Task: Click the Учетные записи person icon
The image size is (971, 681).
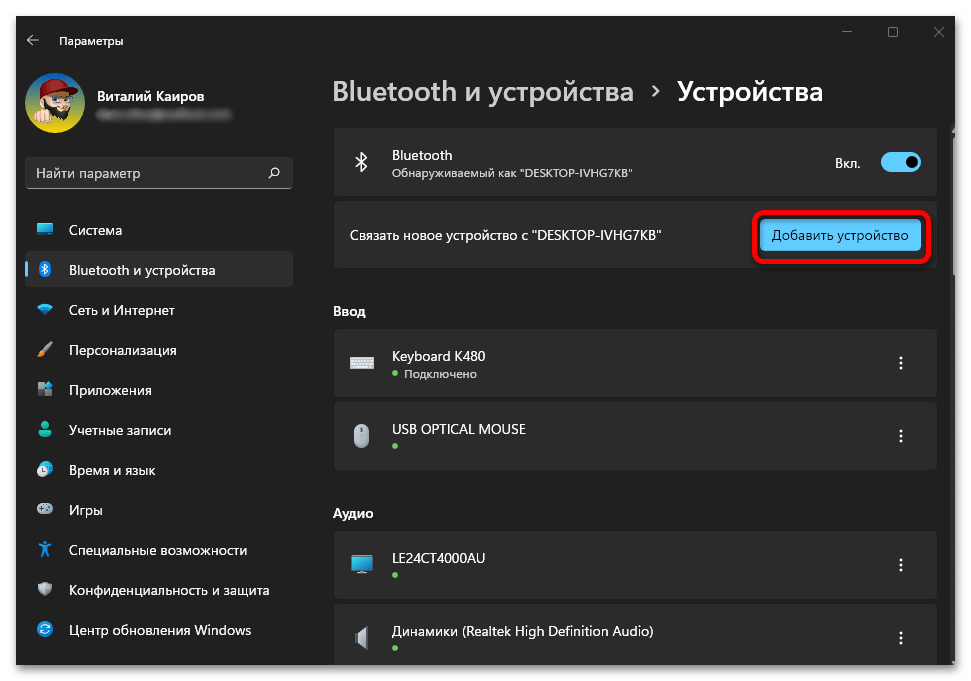Action: pos(45,429)
